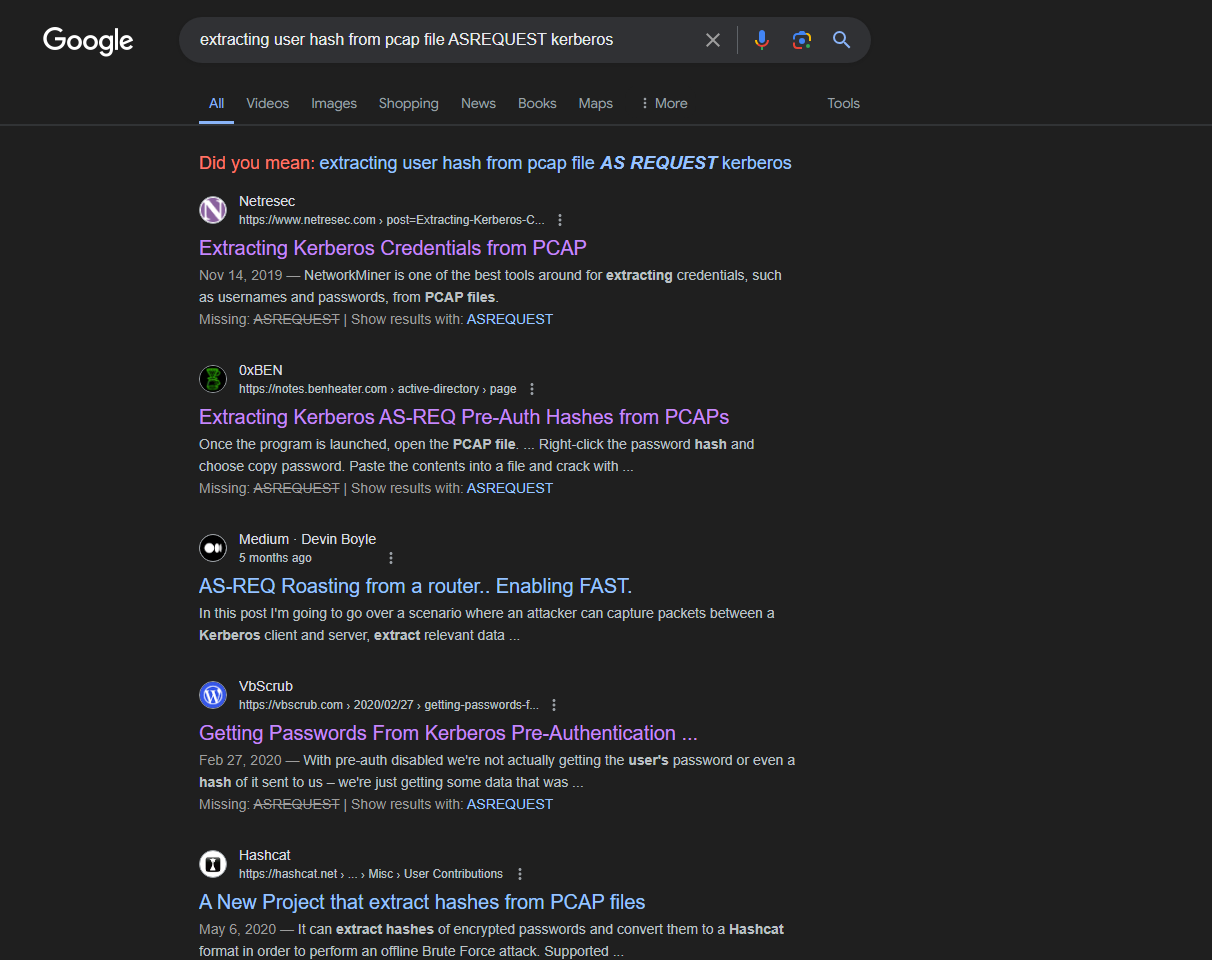This screenshot has height=960, width=1212.
Task: Click the Hashcat source name
Action: click(265, 855)
